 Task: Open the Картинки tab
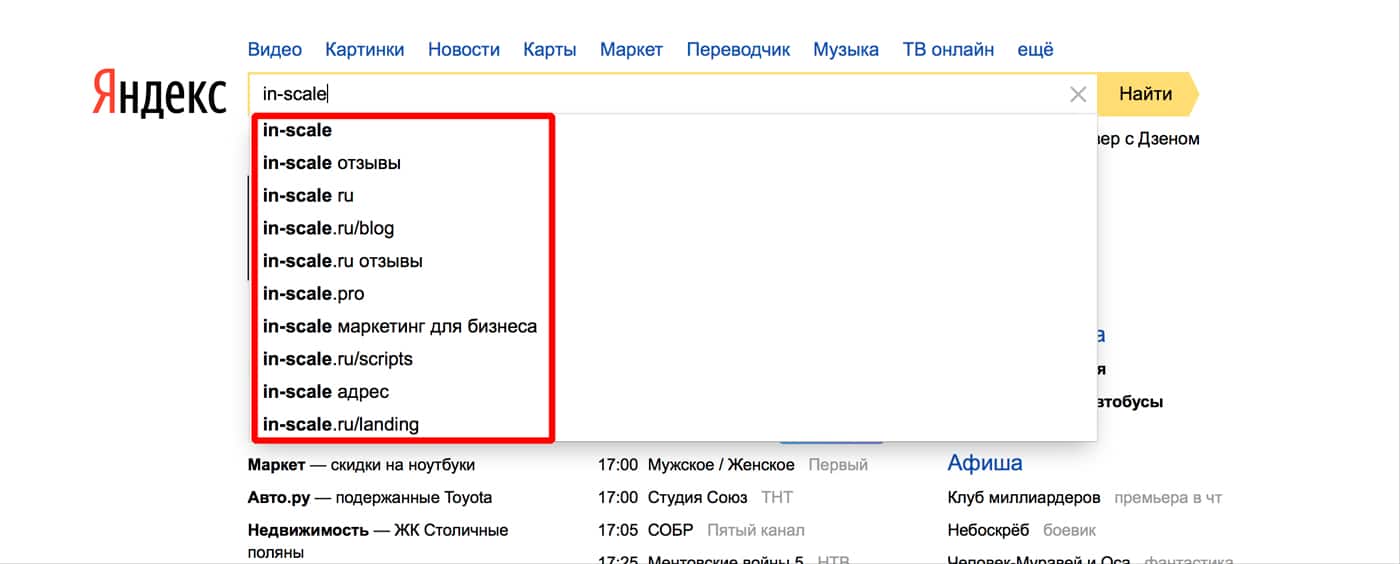click(365, 49)
